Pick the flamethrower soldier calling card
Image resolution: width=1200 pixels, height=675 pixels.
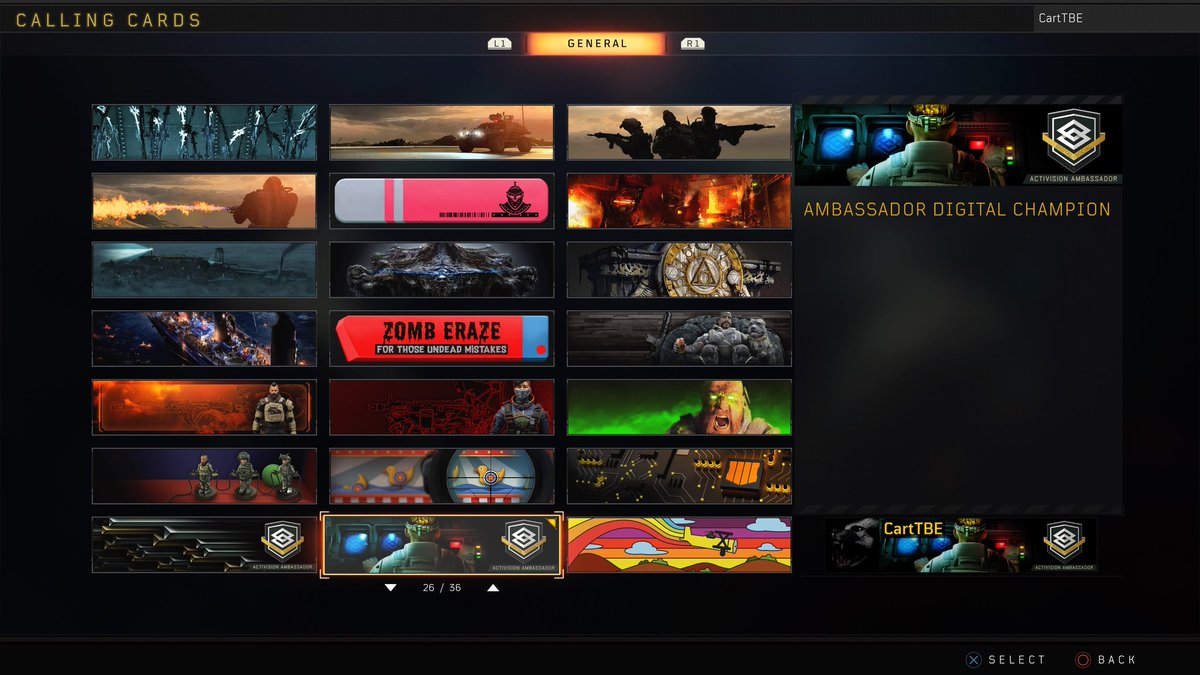click(204, 201)
